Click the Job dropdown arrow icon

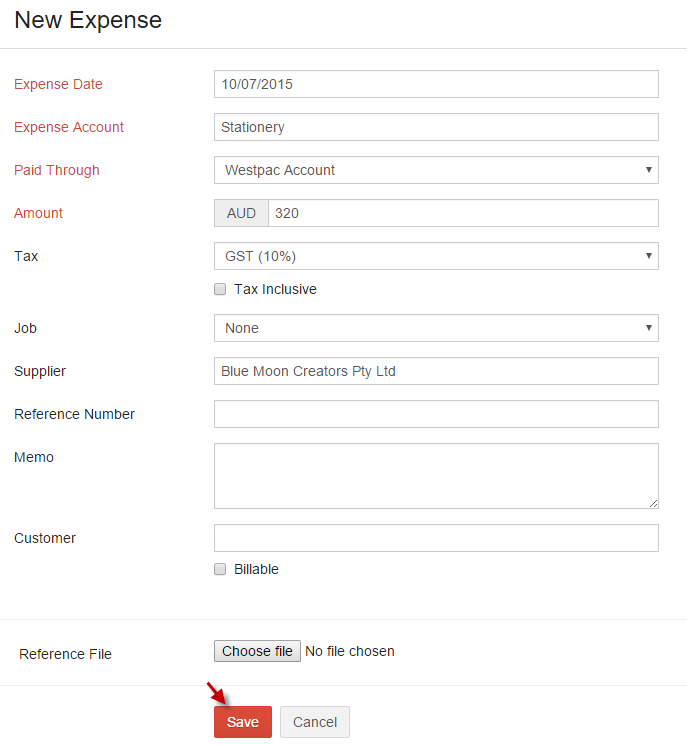[649, 327]
